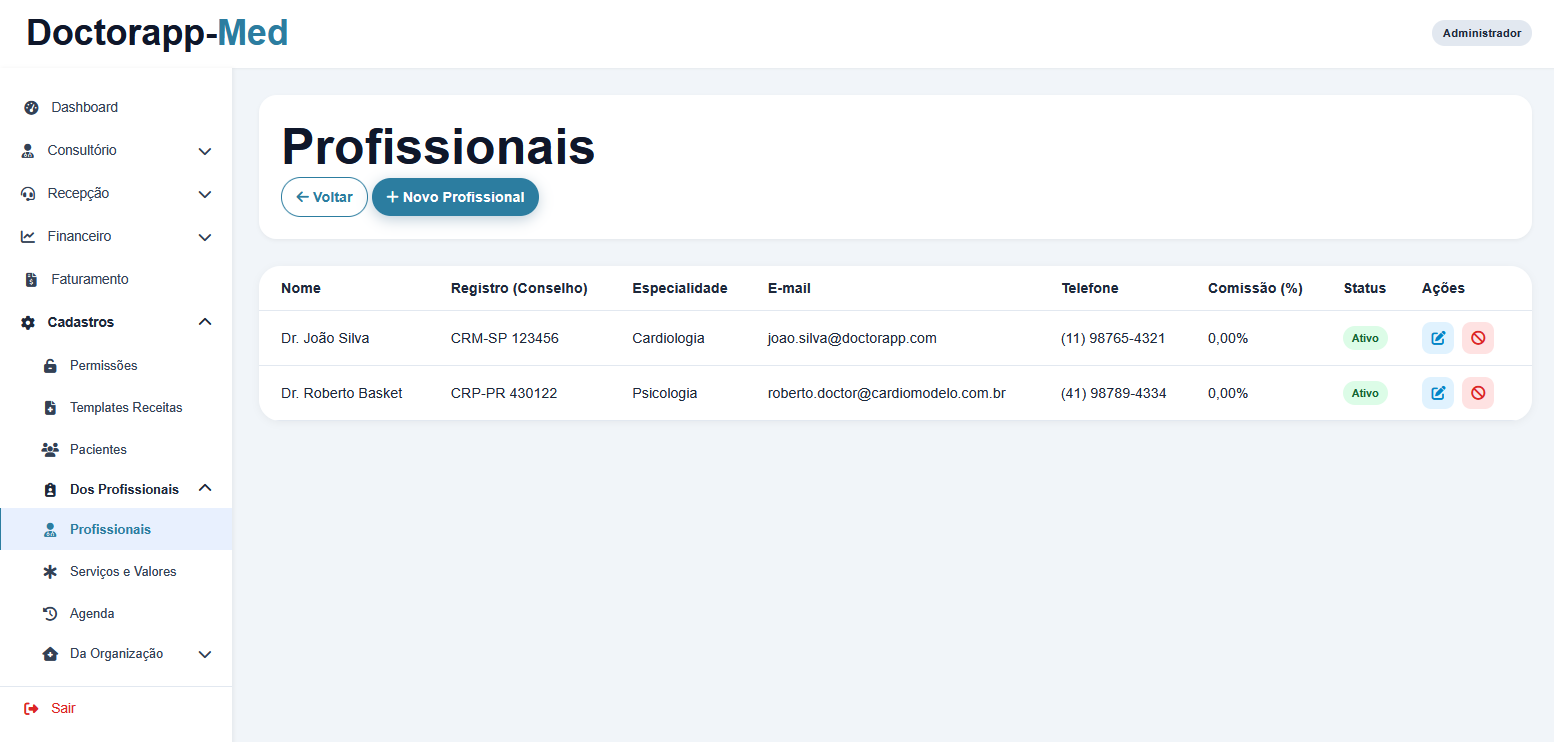Image resolution: width=1554 pixels, height=742 pixels.
Task: Expand the Consultório menu chevron
Action: point(205,151)
